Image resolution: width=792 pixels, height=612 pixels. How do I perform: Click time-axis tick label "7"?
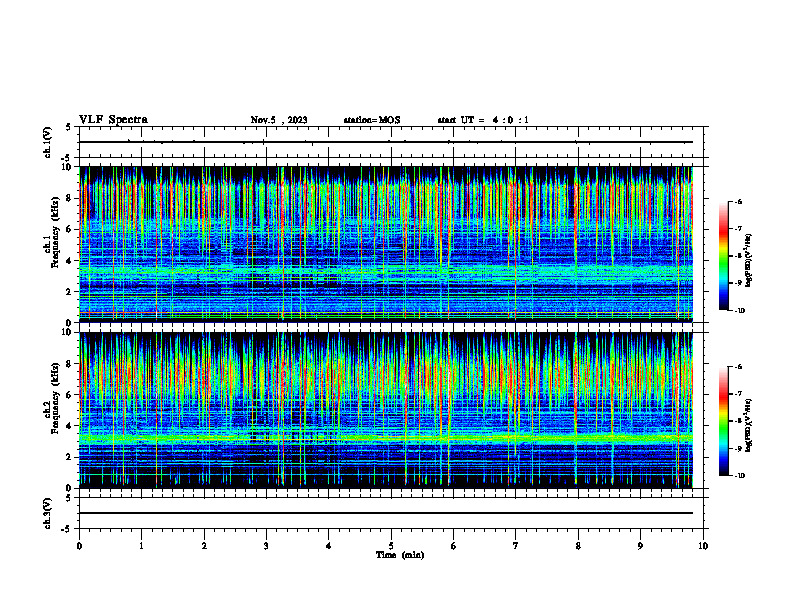(516, 546)
